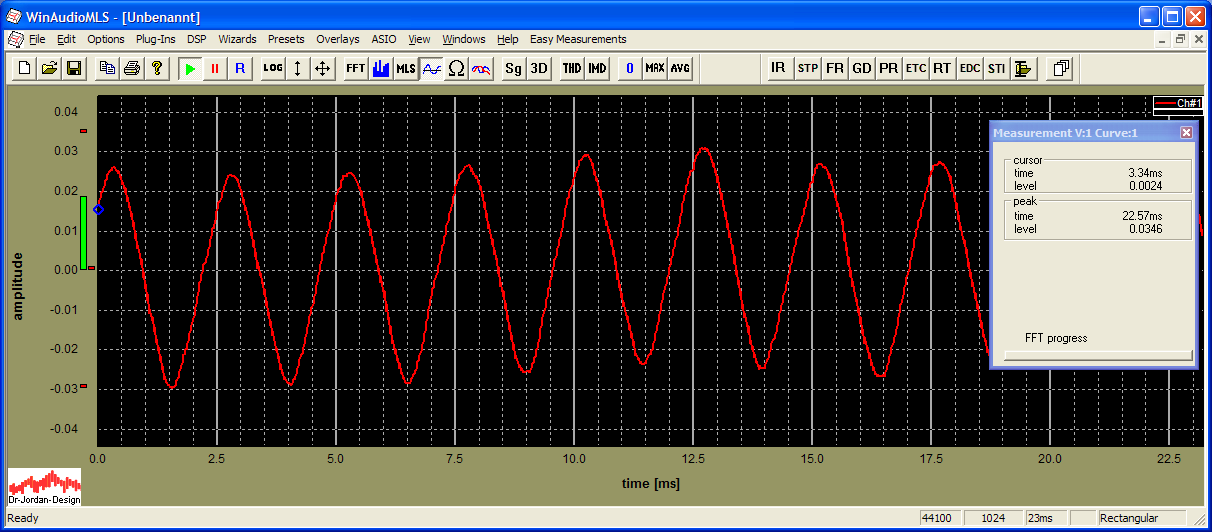Viewport: 1212px width, 532px height.
Task: Open the Wizards menu
Action: 237,40
